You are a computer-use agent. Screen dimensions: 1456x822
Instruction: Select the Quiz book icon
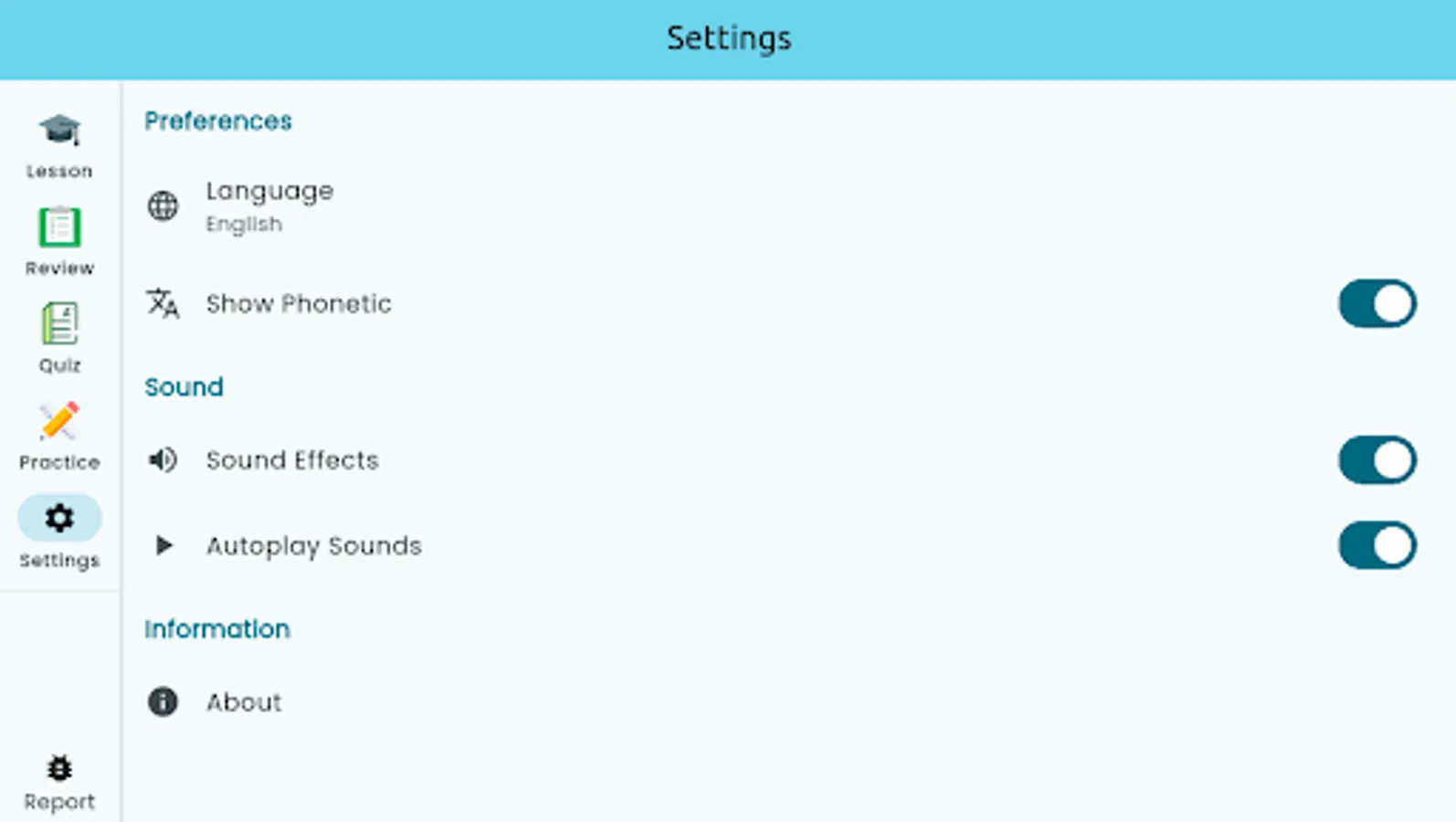tap(59, 324)
